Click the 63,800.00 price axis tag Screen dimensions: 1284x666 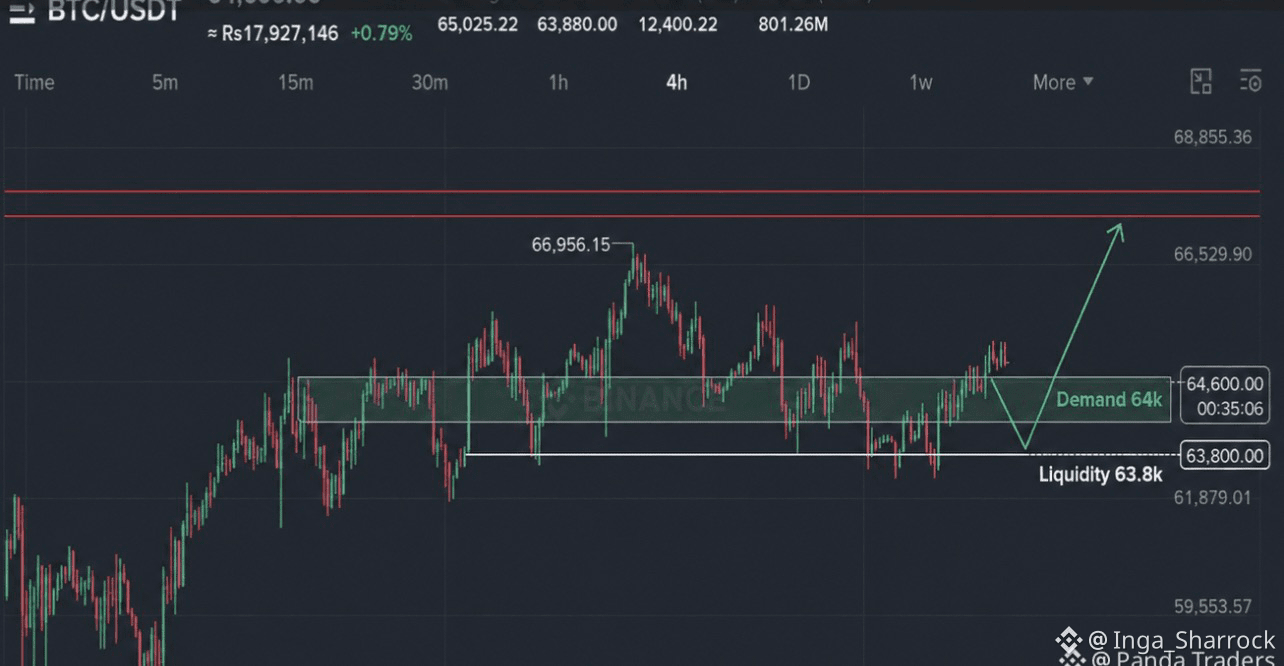tap(1225, 454)
